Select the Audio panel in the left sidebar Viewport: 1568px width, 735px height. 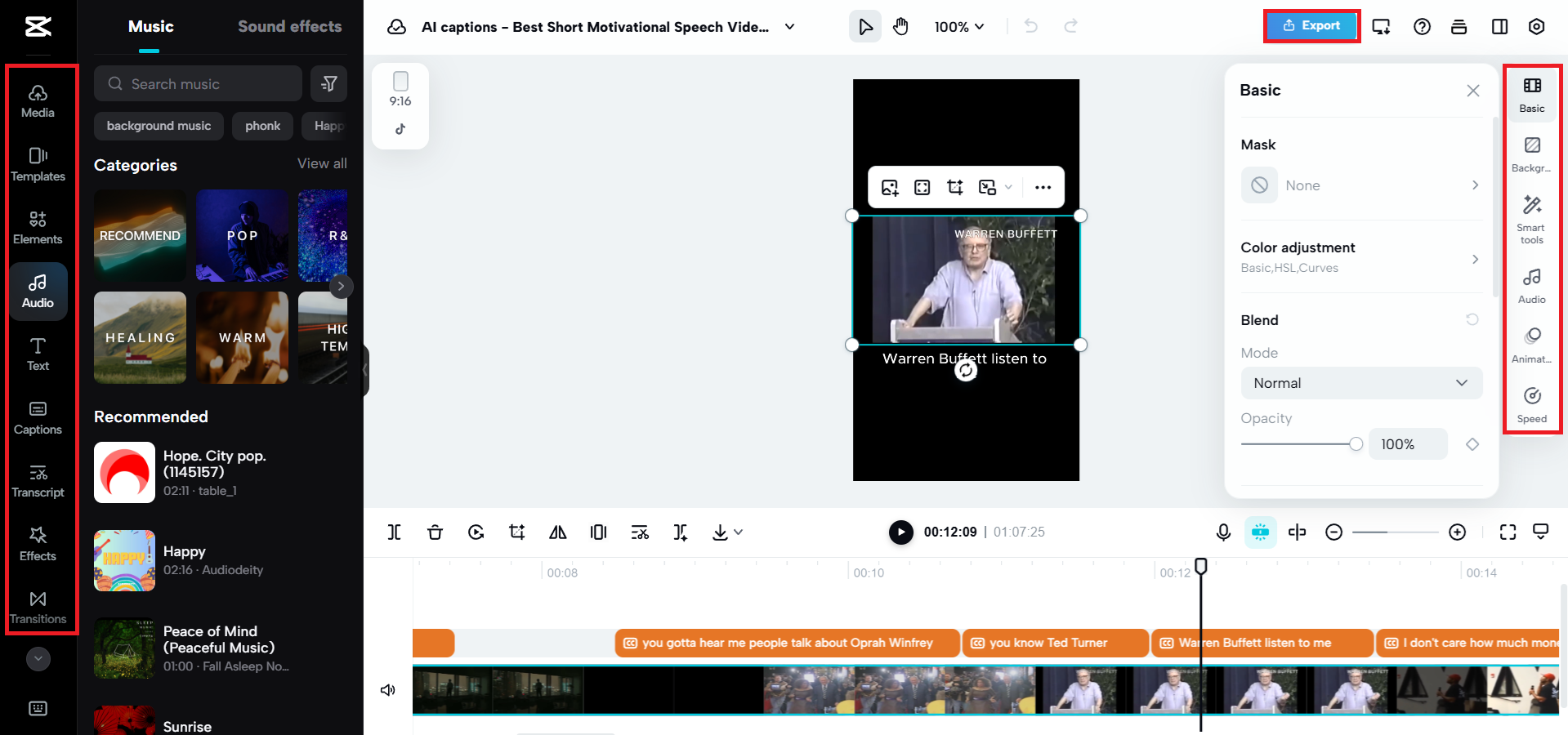click(38, 291)
